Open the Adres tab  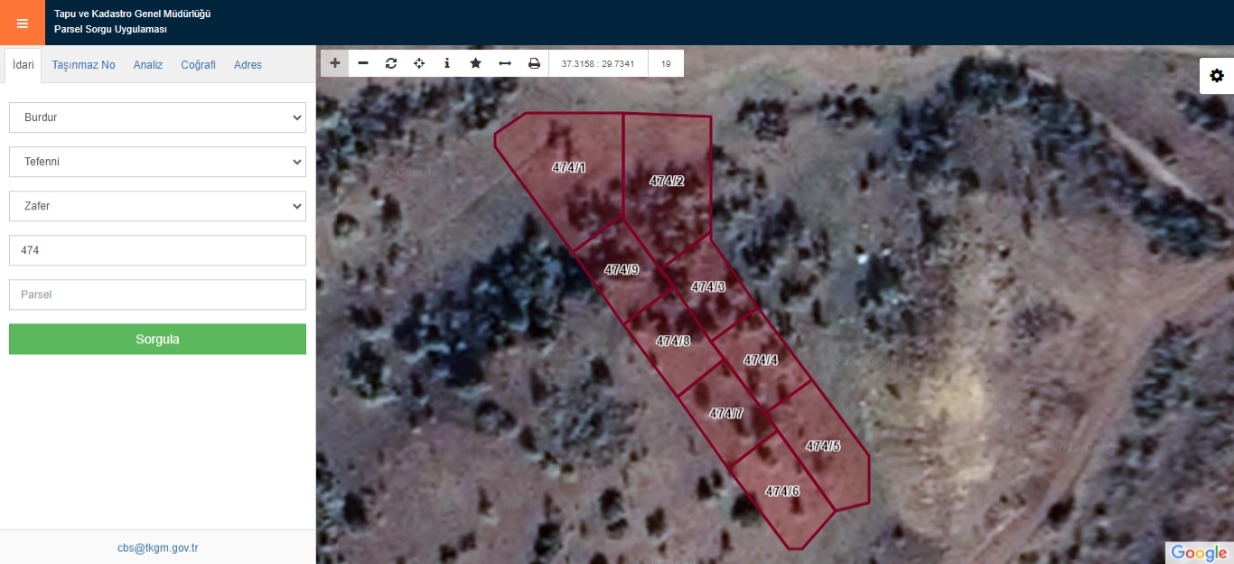click(x=248, y=65)
